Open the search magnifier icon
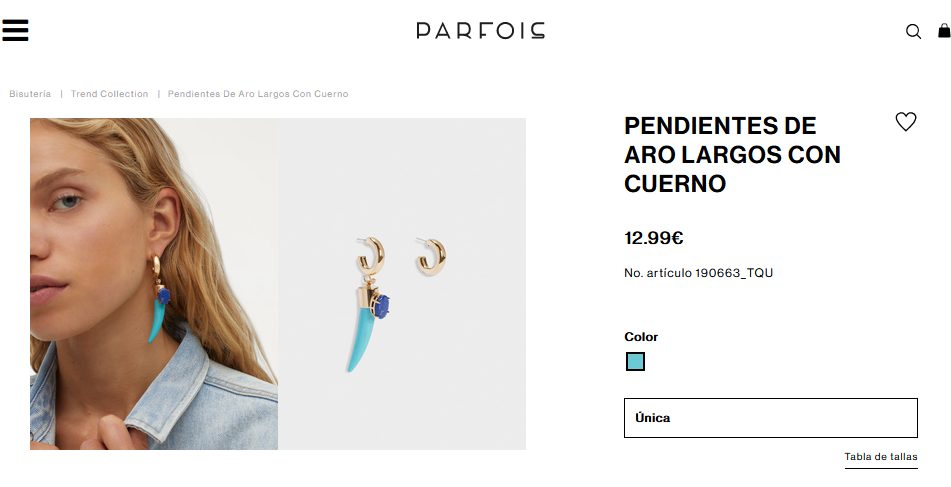 [x=913, y=32]
